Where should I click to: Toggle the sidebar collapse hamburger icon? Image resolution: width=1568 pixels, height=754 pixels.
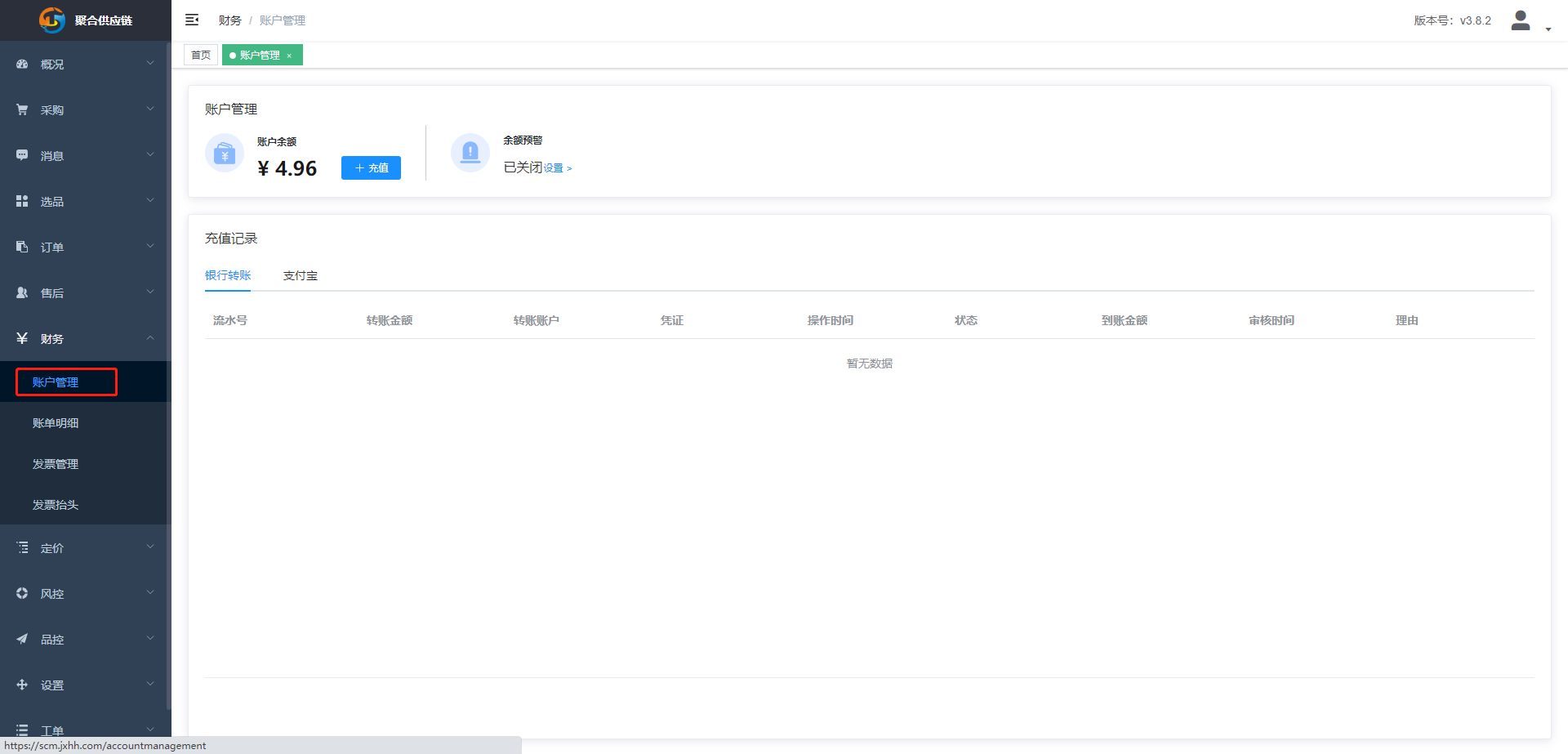click(x=192, y=20)
